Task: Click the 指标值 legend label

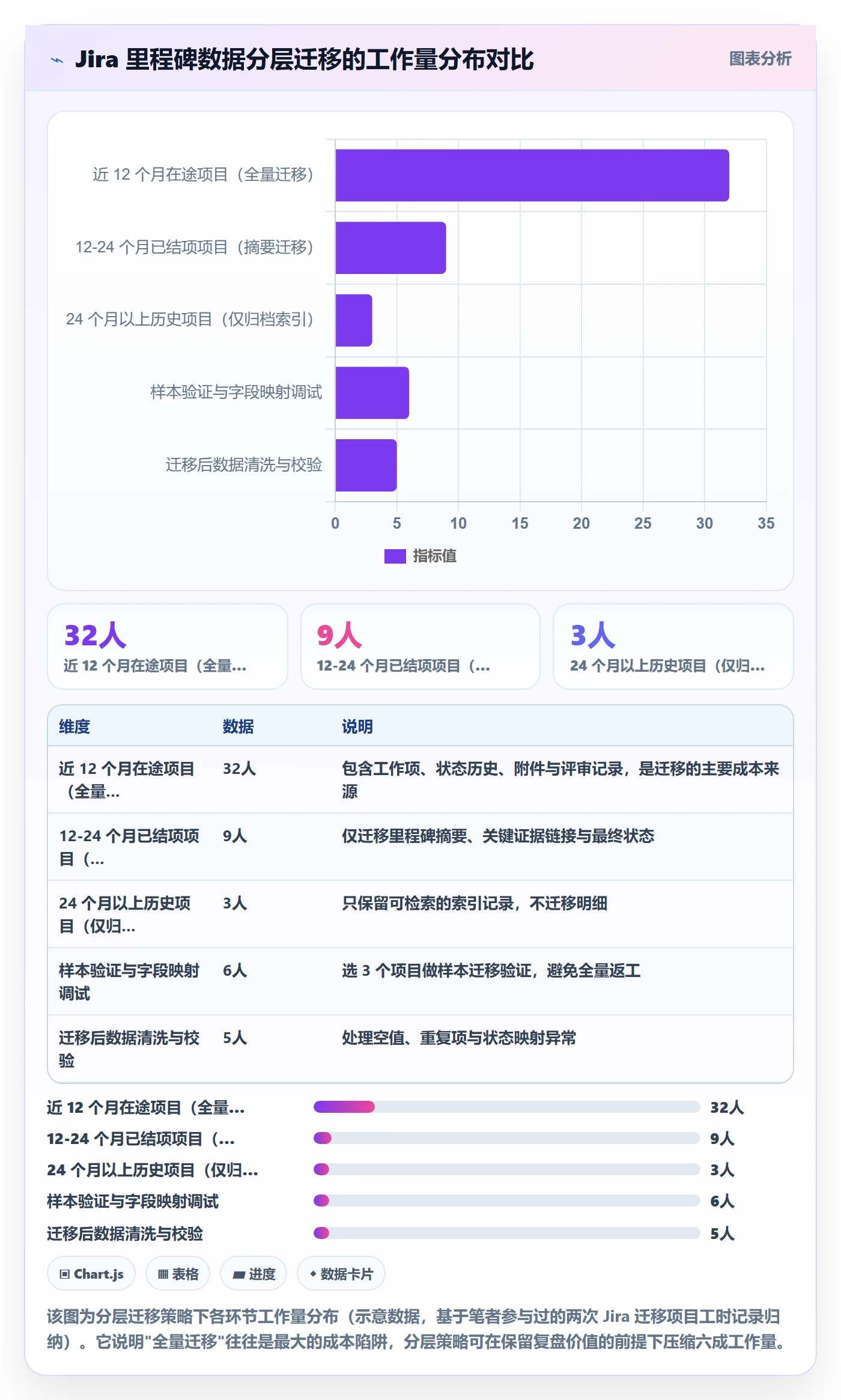Action: tap(435, 556)
